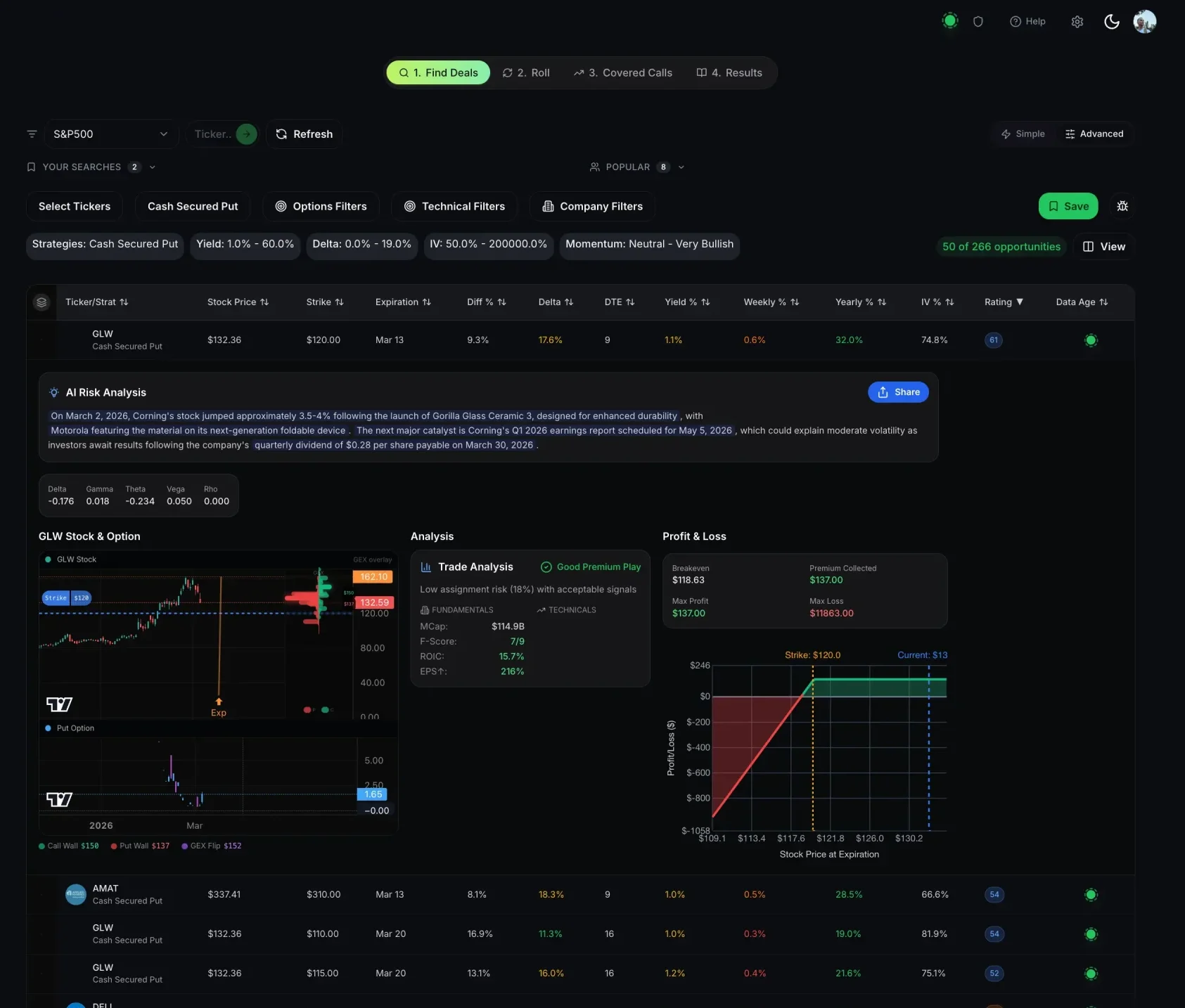The height and width of the screenshot is (1008, 1185).
Task: Open the Cash Secured Put strategy filter
Action: click(193, 206)
